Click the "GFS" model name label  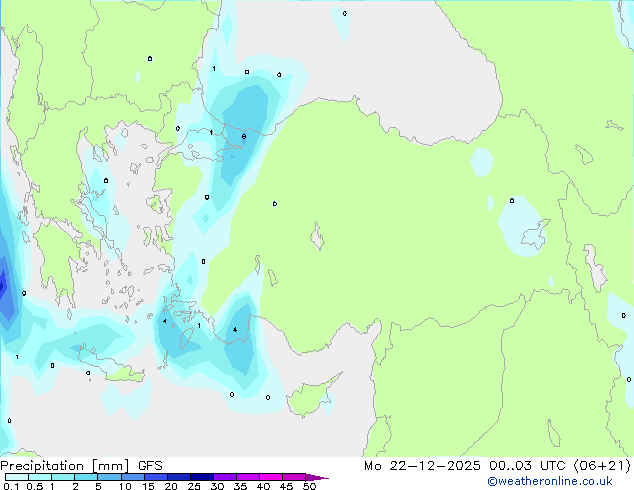coord(150,466)
